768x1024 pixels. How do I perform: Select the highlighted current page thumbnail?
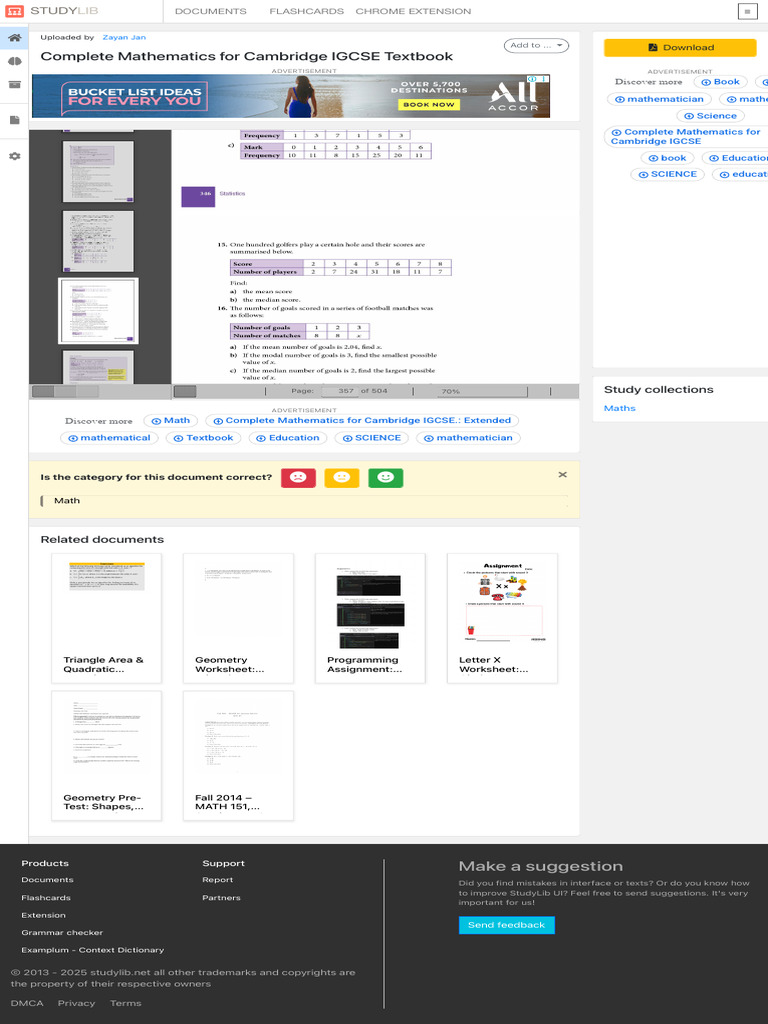coord(99,311)
